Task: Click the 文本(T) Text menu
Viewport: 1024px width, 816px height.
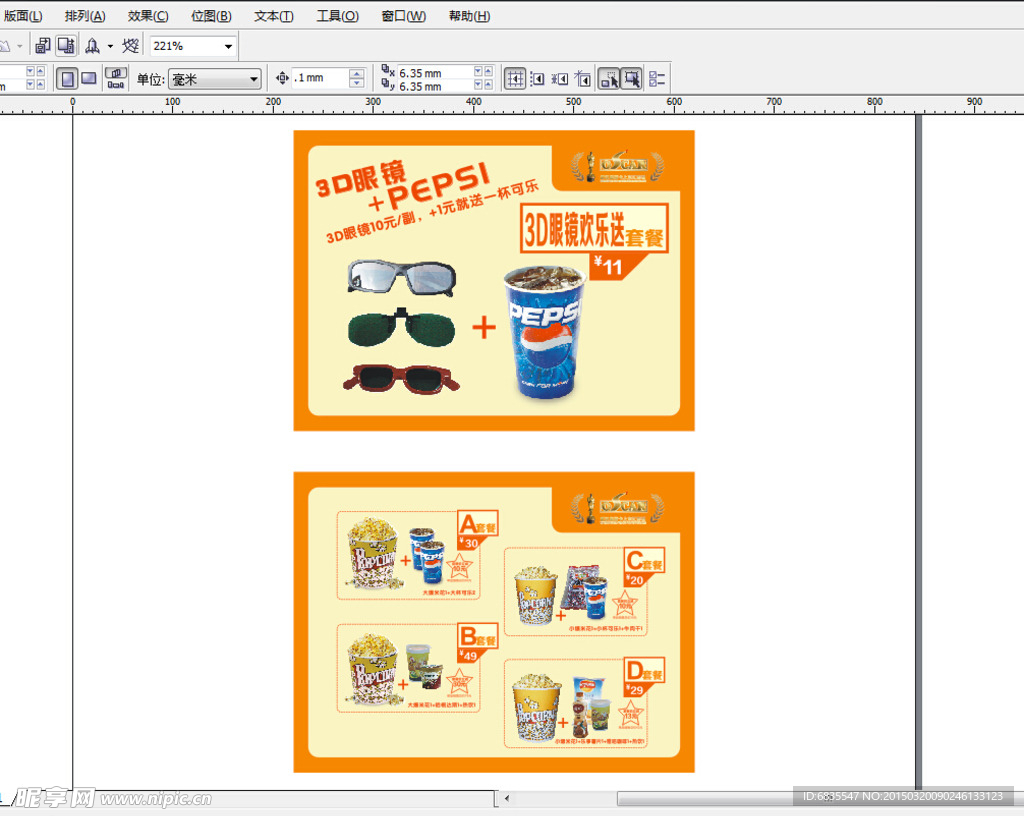Action: tap(273, 16)
